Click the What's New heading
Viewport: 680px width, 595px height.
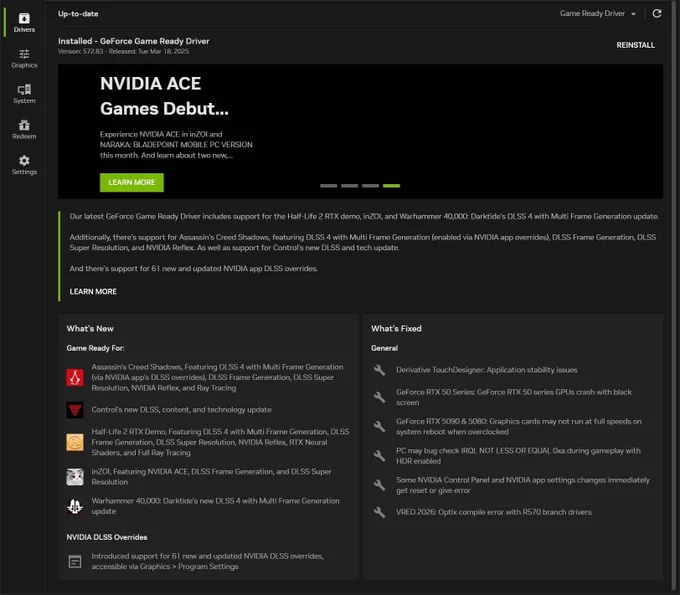coord(90,329)
